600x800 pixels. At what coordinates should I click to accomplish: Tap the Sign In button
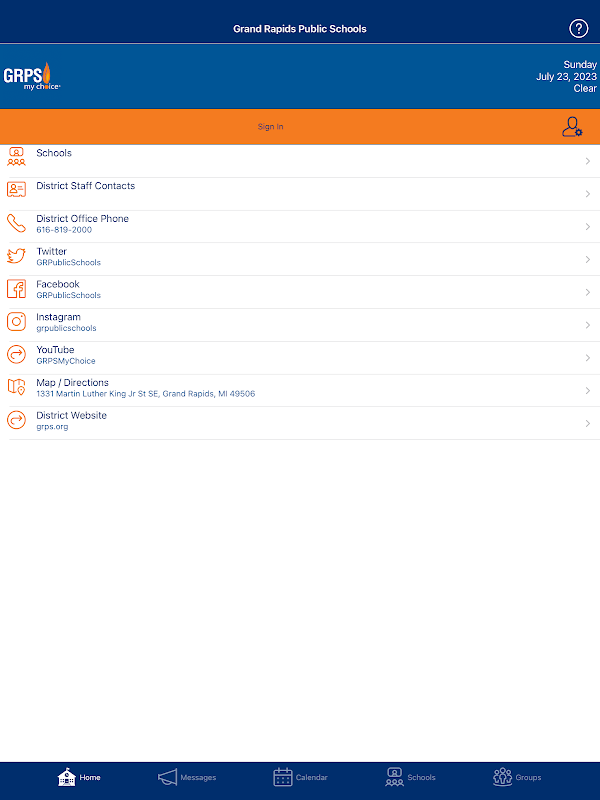click(x=270, y=127)
